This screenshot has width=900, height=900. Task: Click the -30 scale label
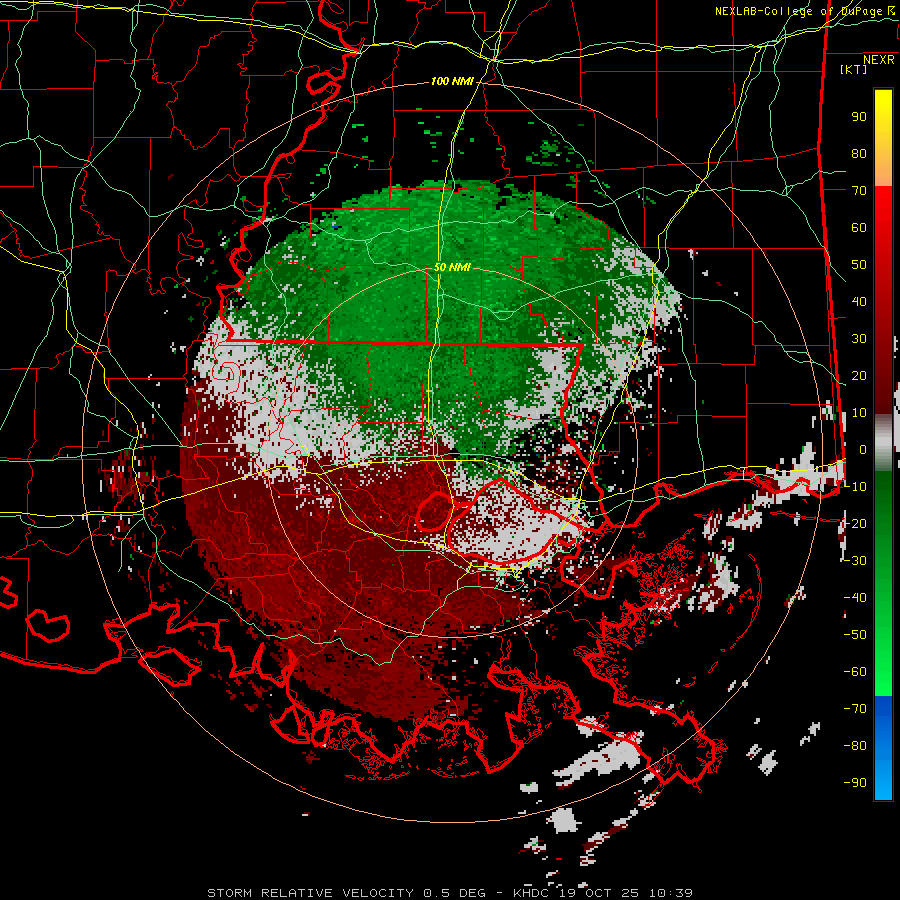(x=855, y=561)
